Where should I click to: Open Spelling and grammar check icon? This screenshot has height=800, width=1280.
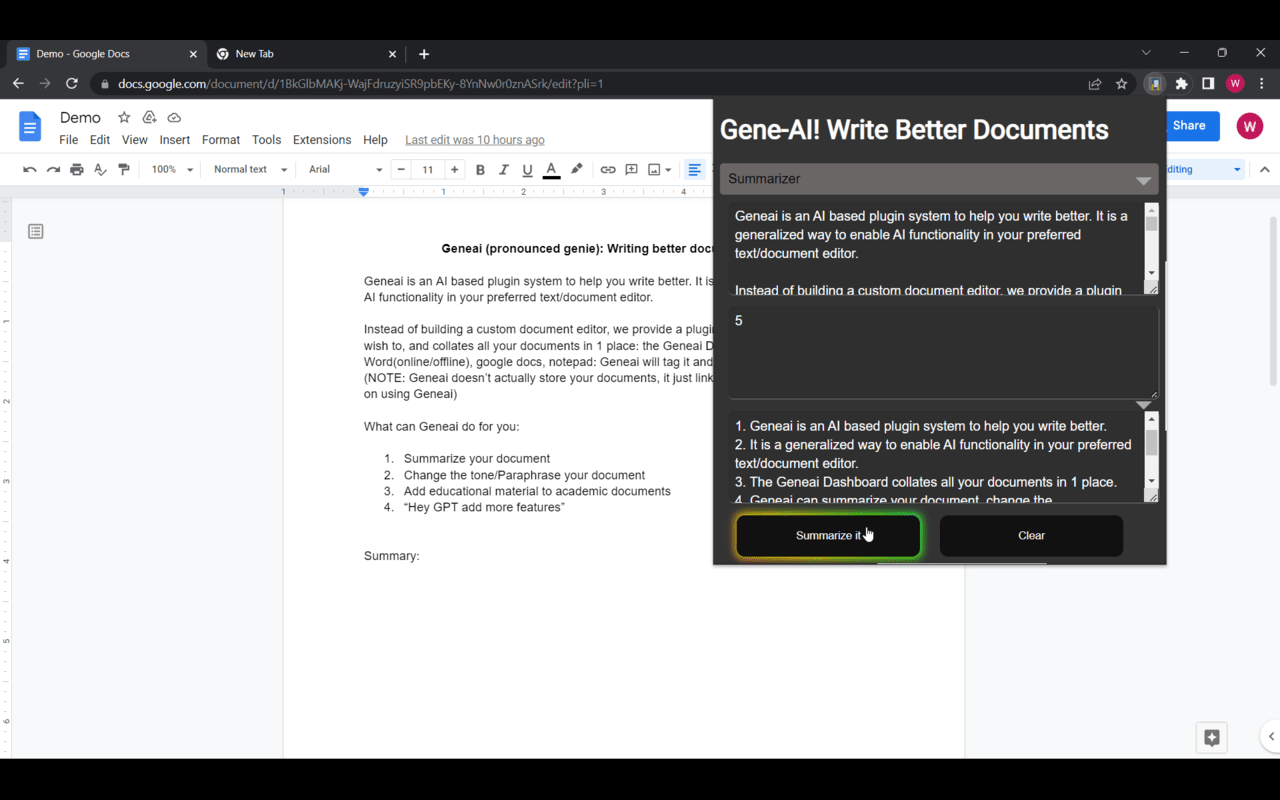[x=99, y=169]
